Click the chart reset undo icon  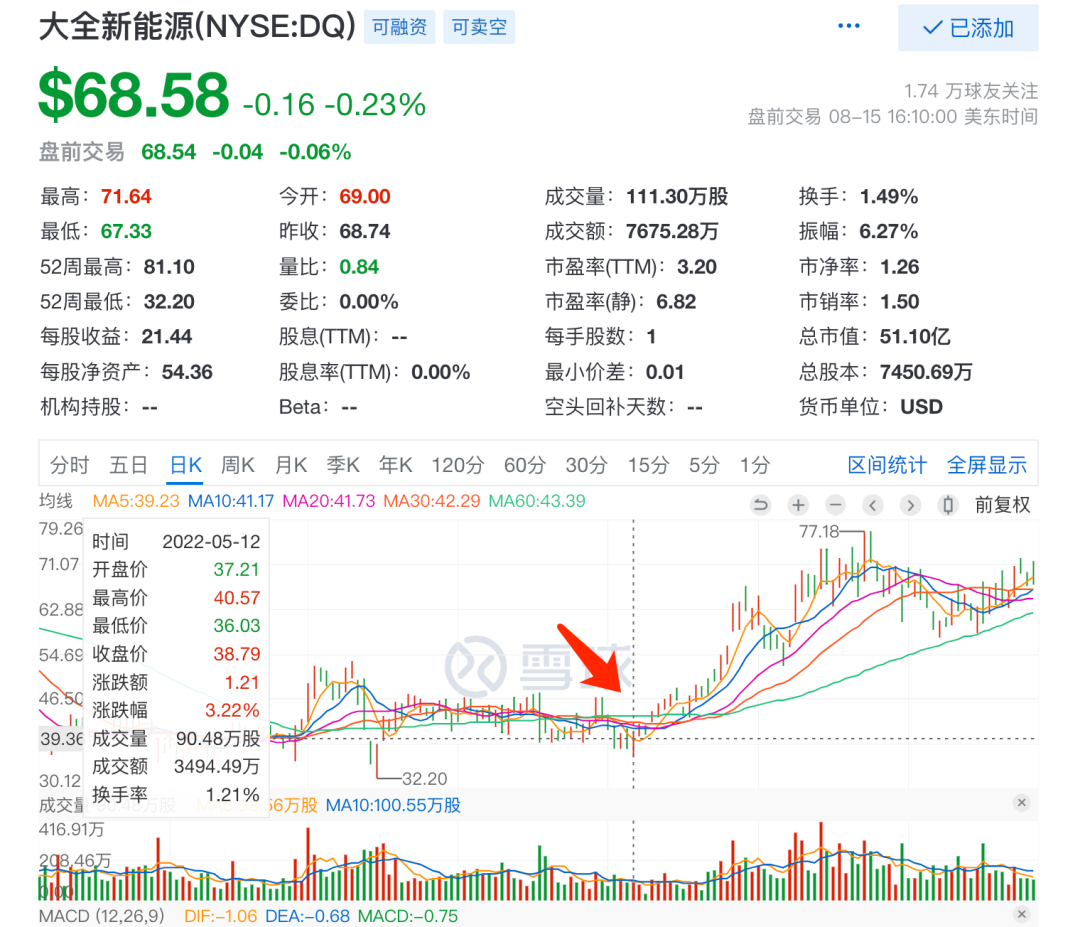coord(760,506)
